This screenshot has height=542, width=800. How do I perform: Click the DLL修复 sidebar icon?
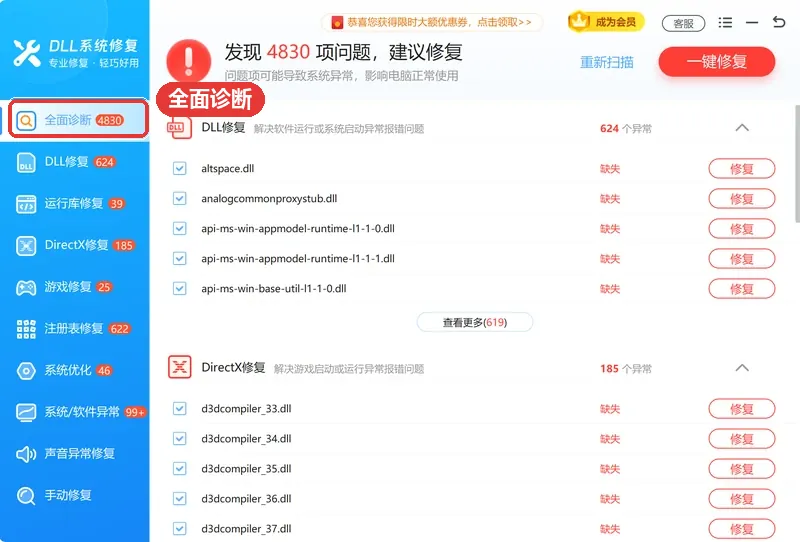tap(26, 162)
